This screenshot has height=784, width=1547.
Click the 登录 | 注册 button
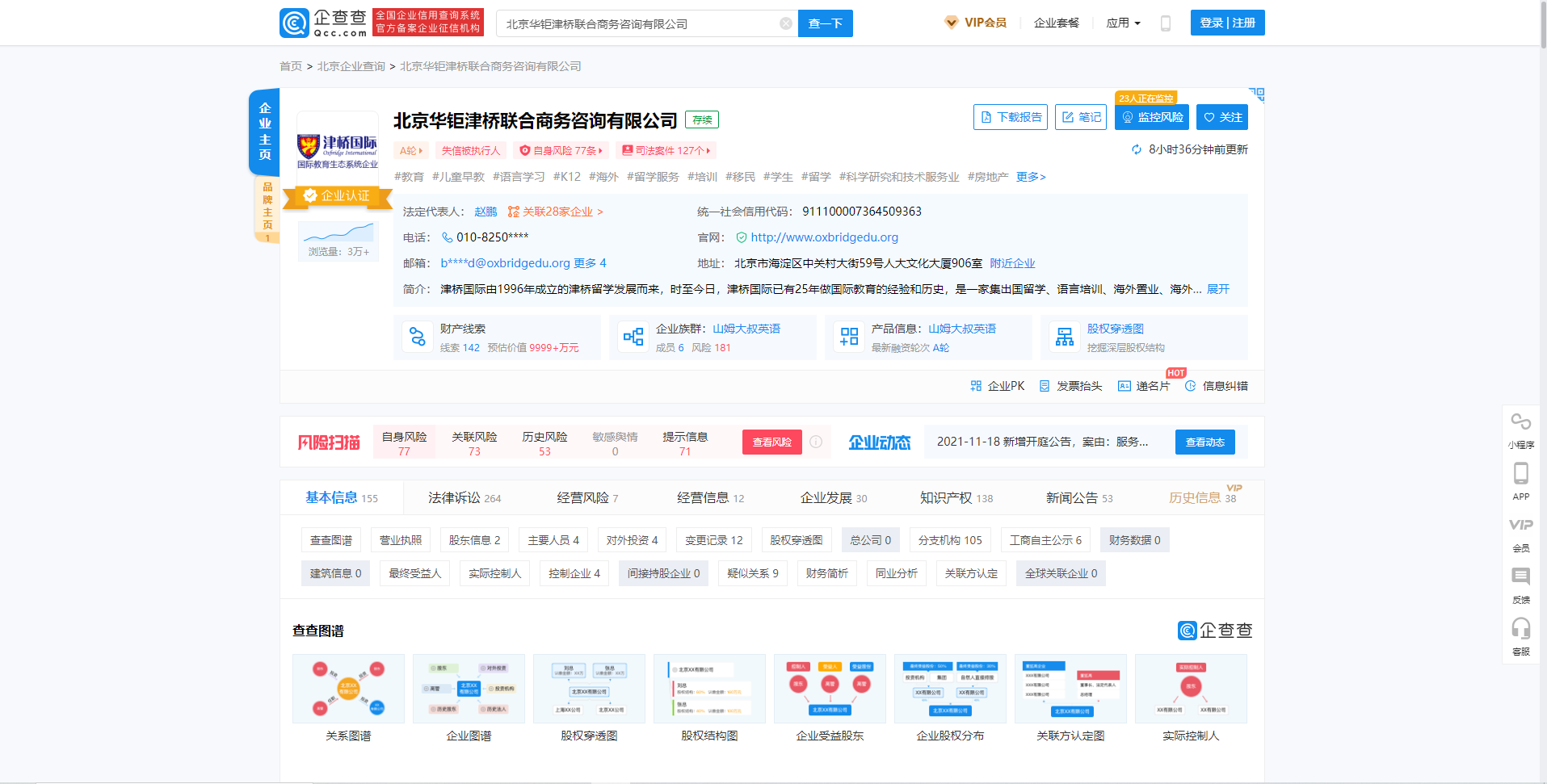pyautogui.click(x=1228, y=23)
